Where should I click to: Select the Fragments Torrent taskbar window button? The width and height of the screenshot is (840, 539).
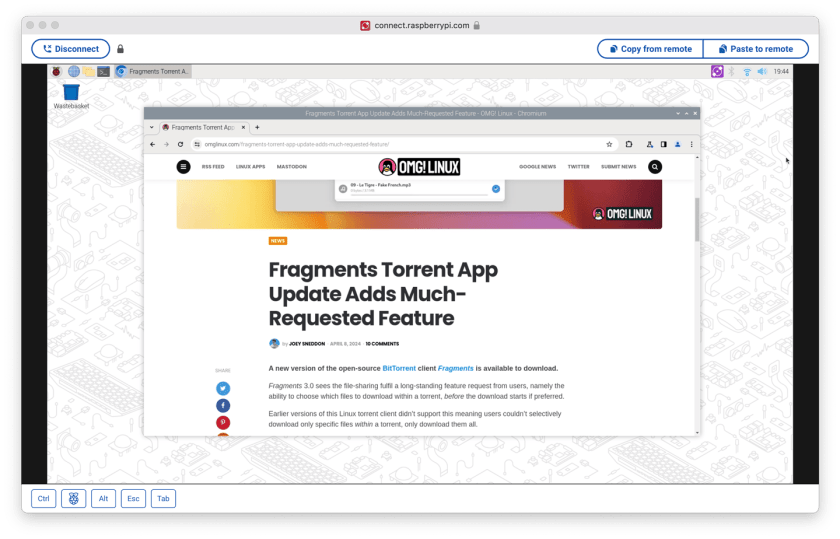coord(153,71)
